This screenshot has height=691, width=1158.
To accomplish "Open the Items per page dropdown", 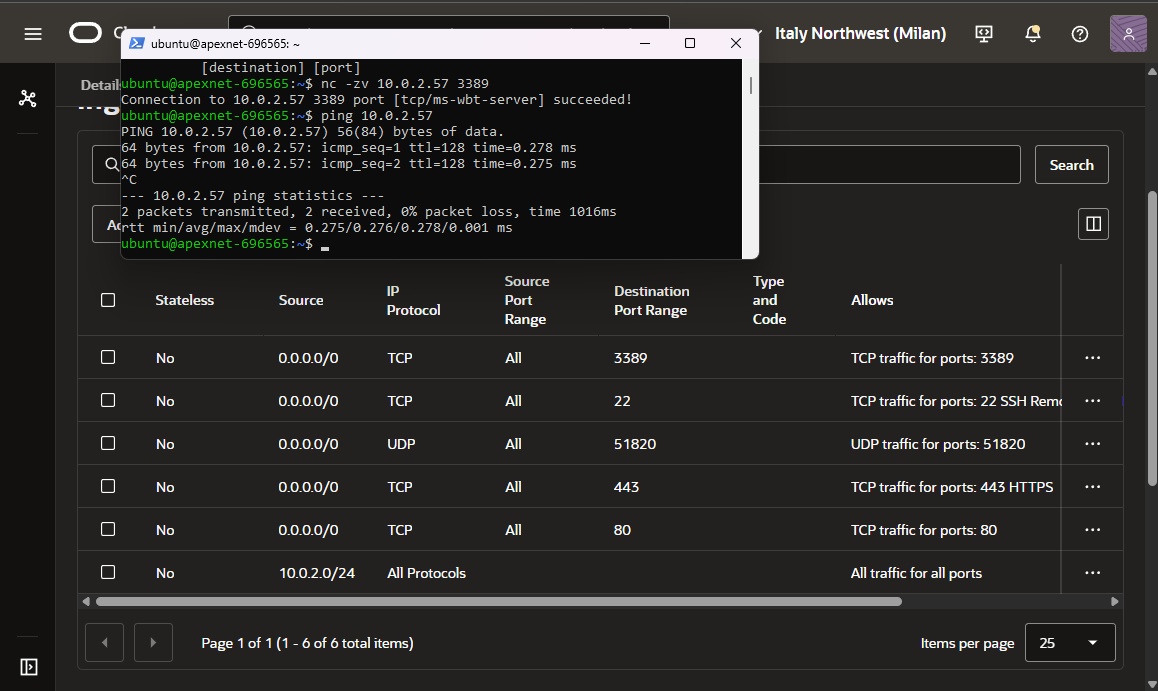I will 1069,642.
